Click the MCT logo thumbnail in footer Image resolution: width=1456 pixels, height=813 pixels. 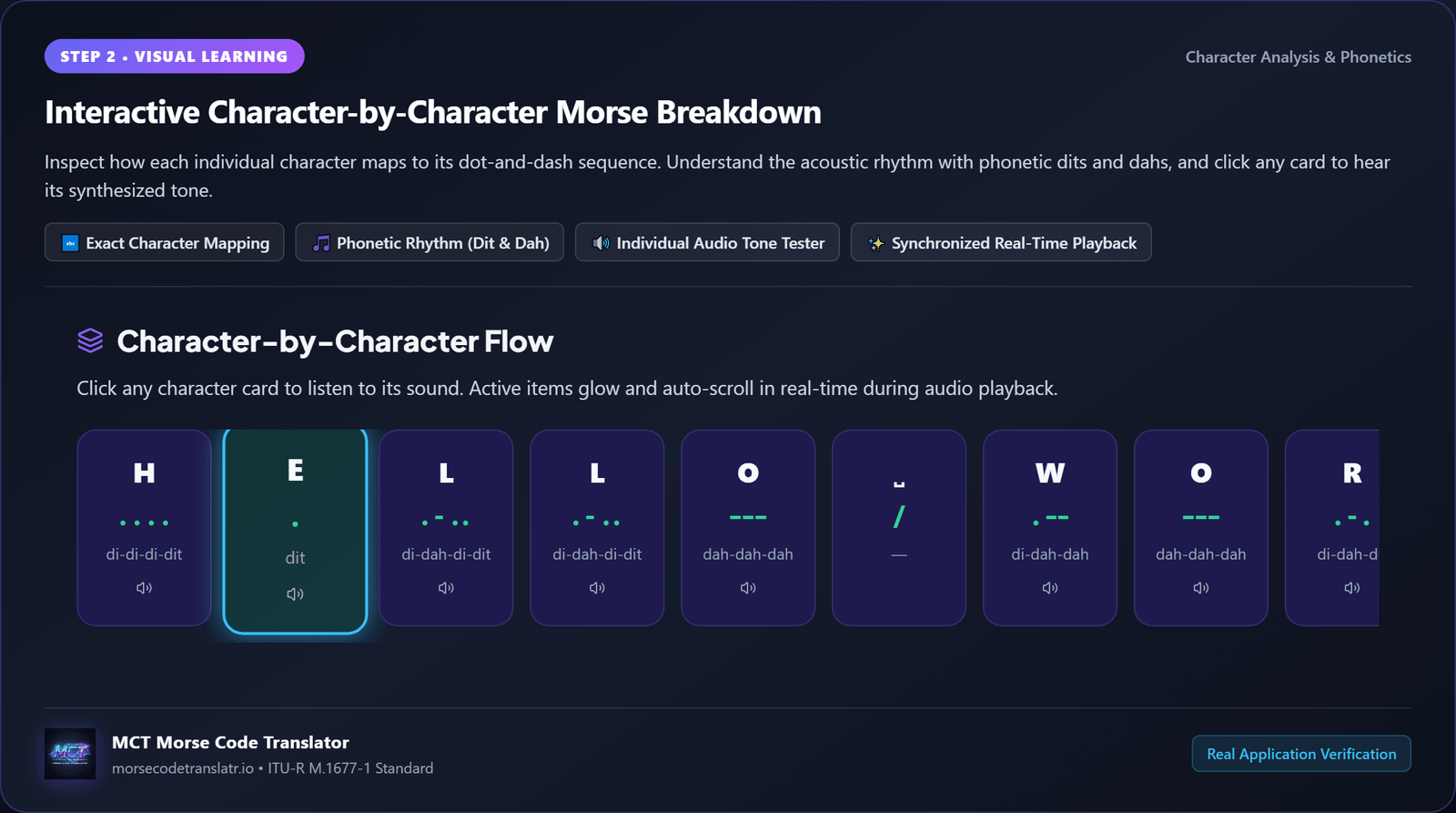(x=70, y=754)
